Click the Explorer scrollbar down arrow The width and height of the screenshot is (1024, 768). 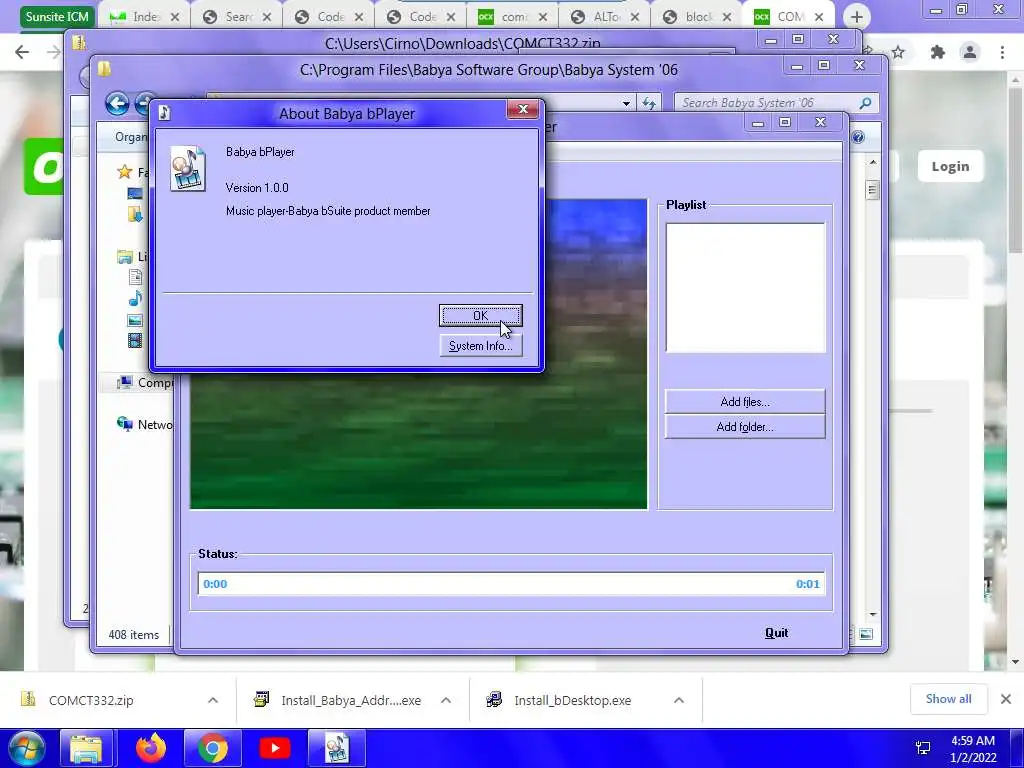(x=873, y=615)
